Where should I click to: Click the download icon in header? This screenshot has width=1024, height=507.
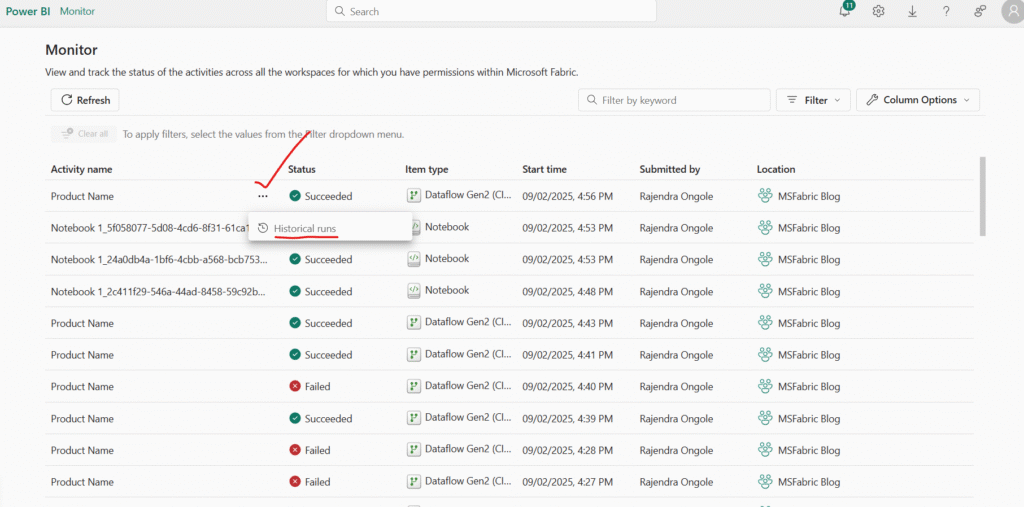(912, 11)
